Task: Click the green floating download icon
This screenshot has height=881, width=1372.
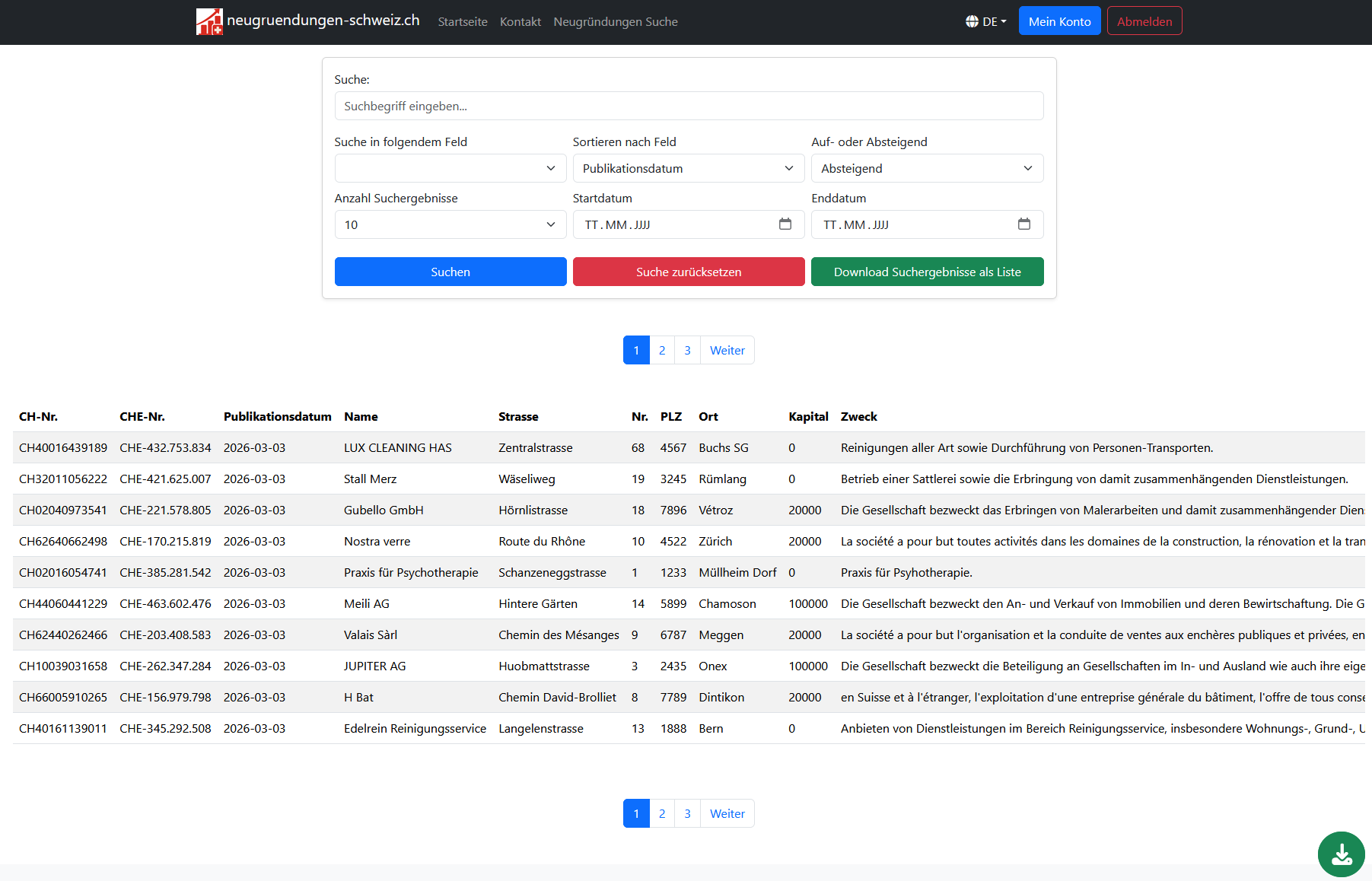Action: click(x=1342, y=854)
